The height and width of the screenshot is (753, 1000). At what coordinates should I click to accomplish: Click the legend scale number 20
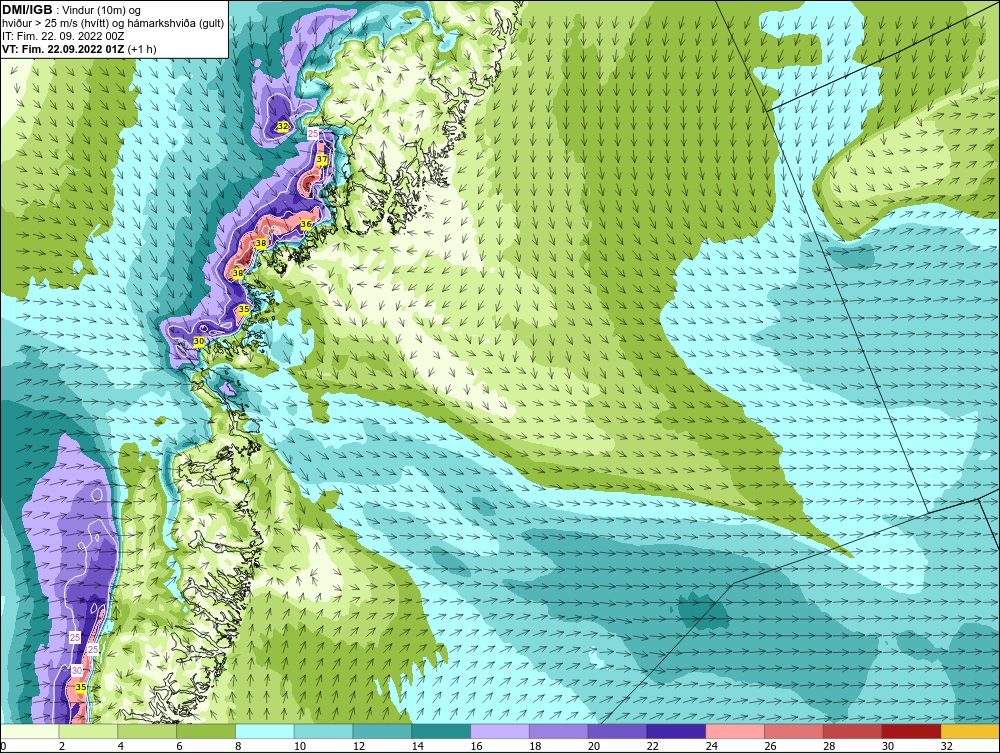tap(594, 746)
